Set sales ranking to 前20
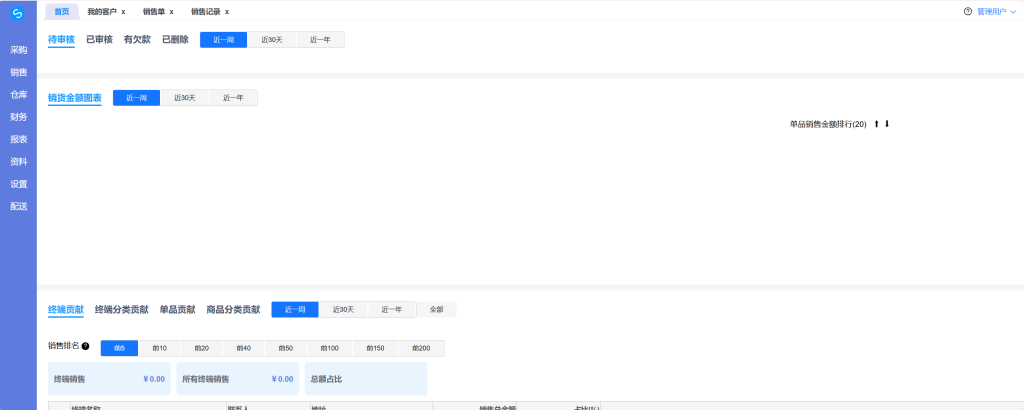Image resolution: width=1024 pixels, height=410 pixels. coord(202,349)
